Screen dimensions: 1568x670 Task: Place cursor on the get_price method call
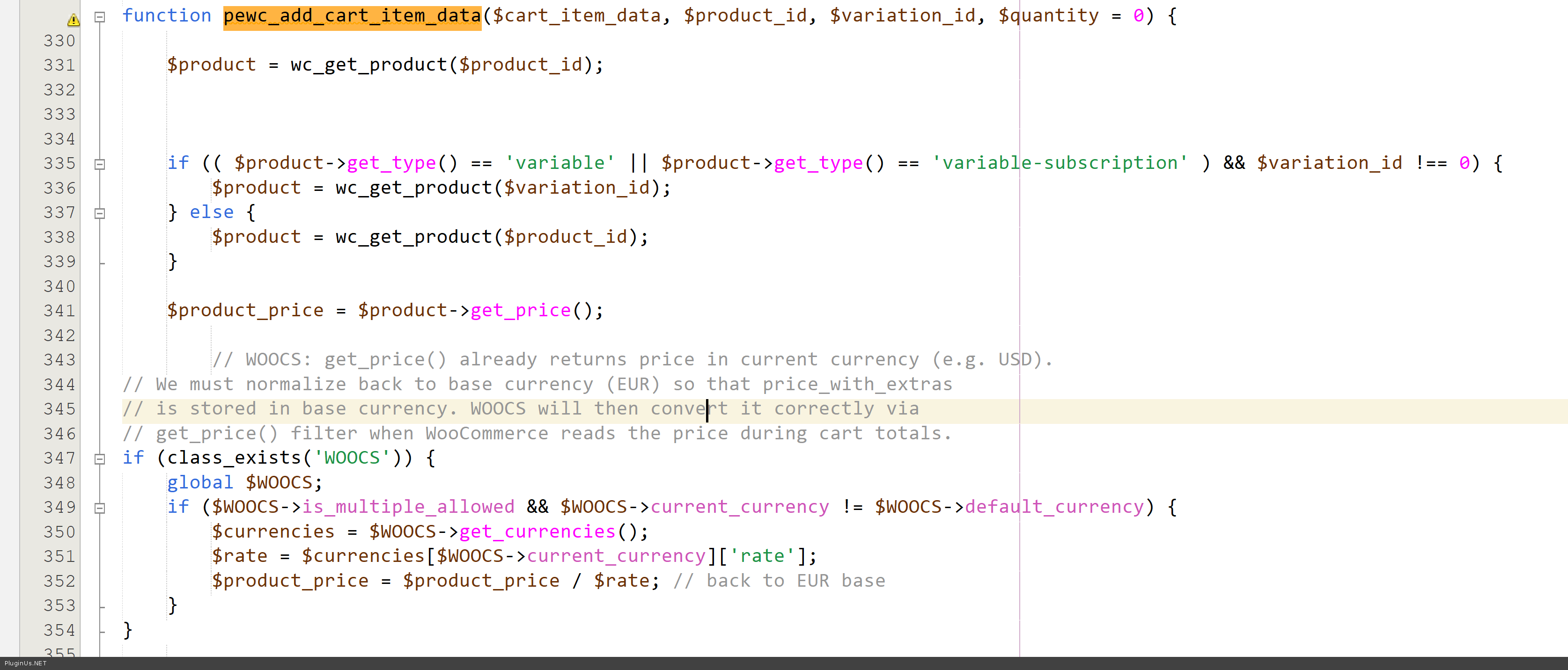click(521, 310)
